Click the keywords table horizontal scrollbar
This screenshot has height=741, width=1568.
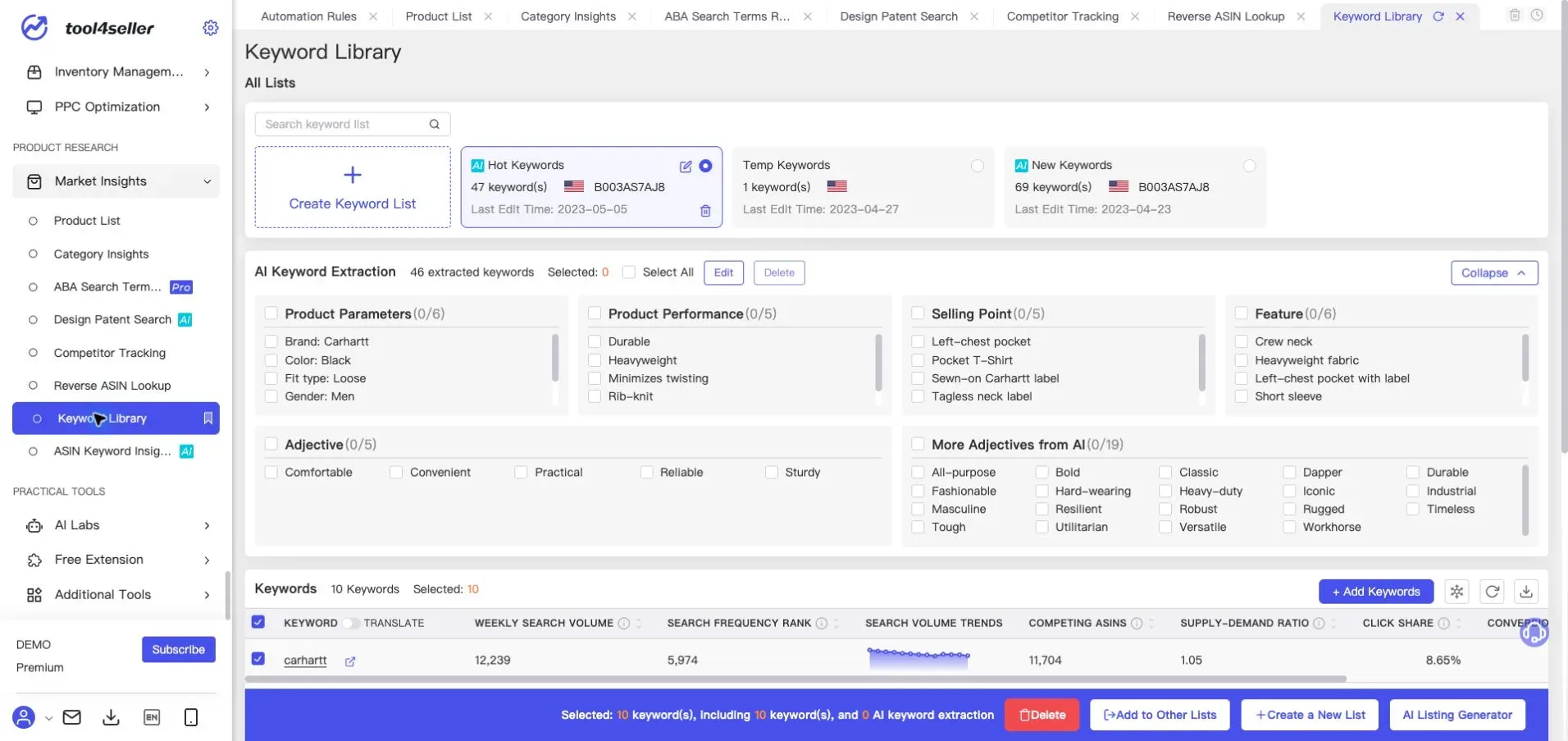tap(795, 679)
